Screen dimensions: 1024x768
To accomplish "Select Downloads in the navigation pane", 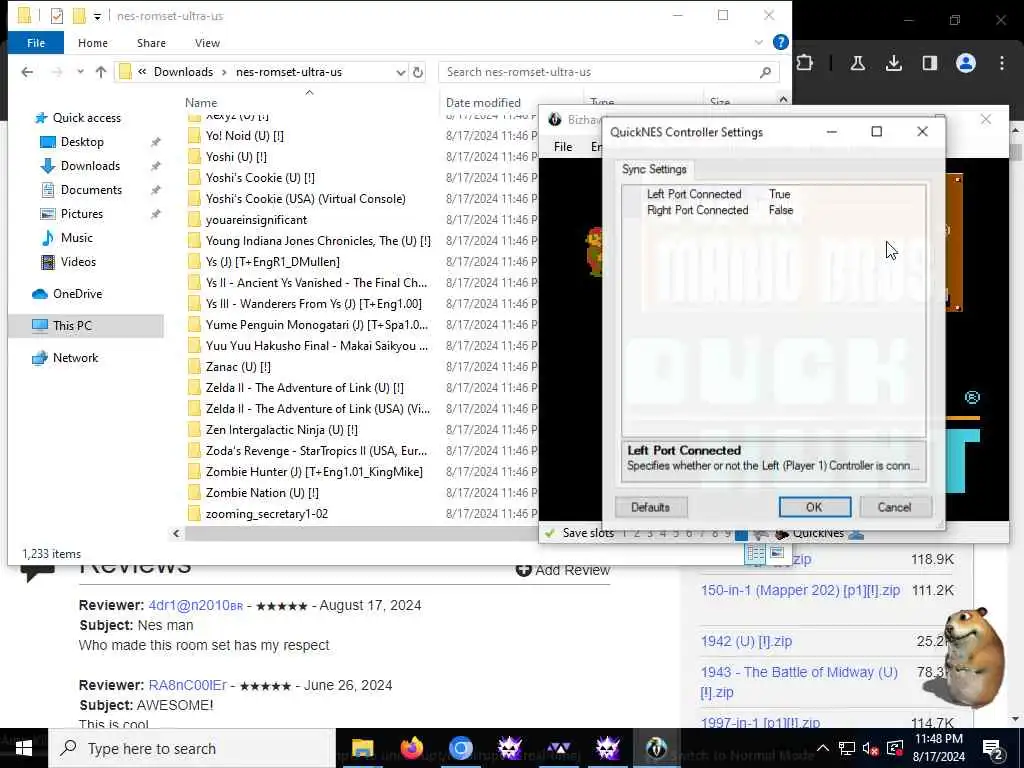I will click(90, 166).
